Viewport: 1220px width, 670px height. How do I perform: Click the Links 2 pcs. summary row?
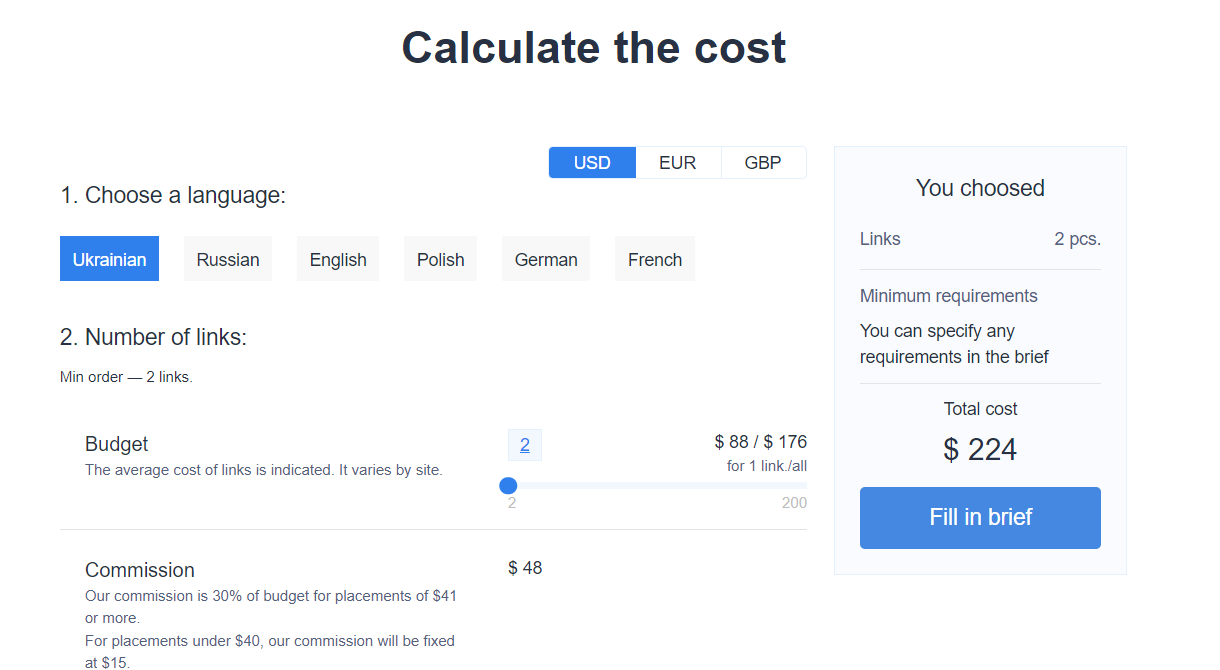point(980,239)
